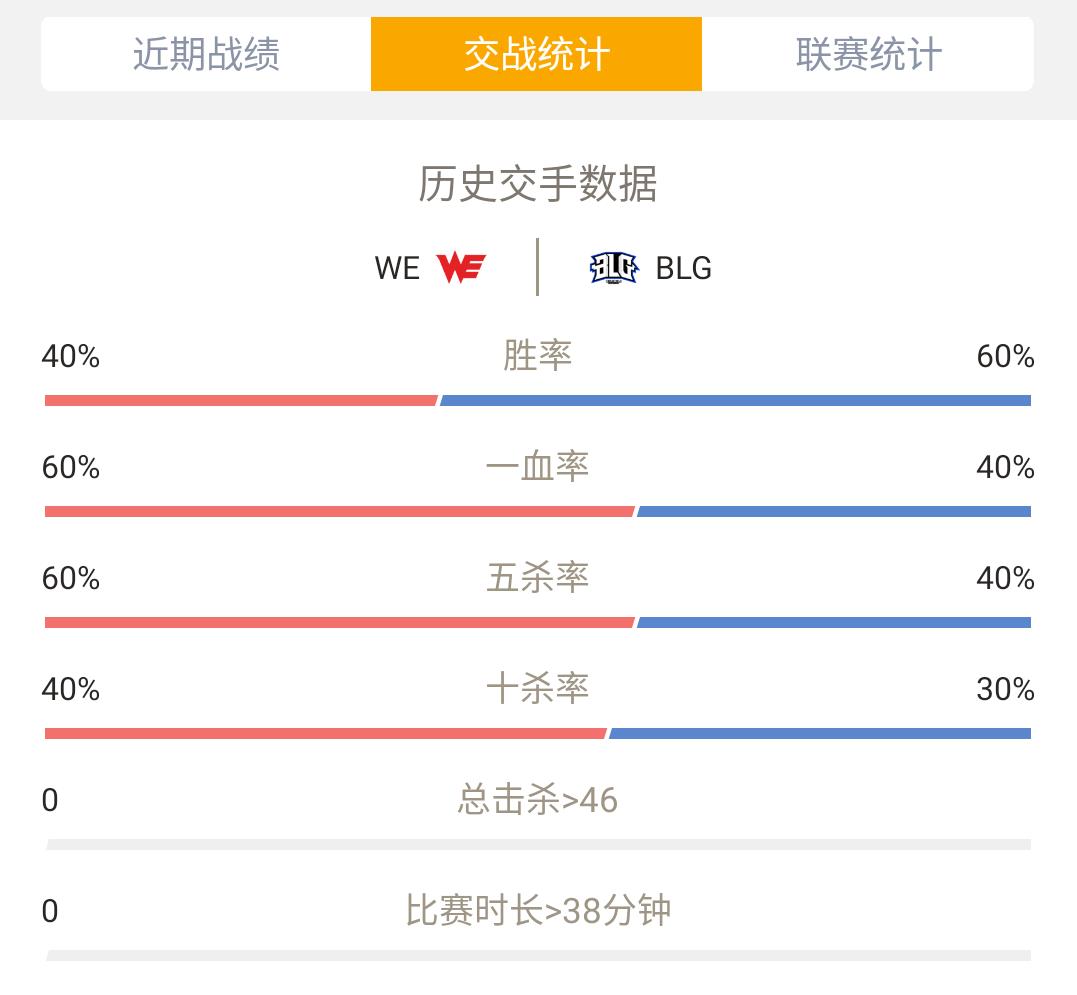This screenshot has width=1077, height=995.
Task: Tap the WE team name
Action: 397,268
